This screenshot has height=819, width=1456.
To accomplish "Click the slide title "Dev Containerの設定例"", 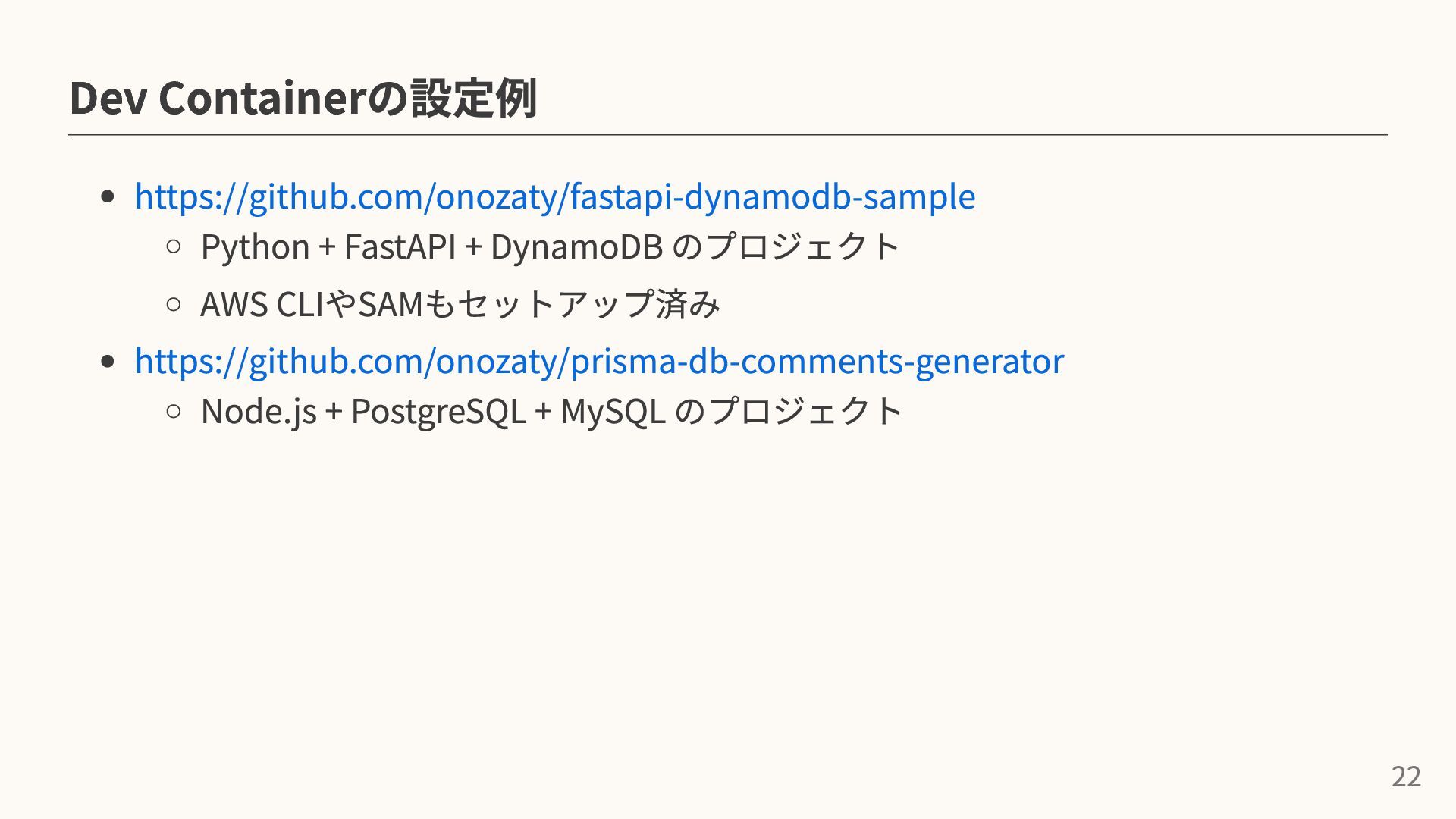I will (303, 99).
